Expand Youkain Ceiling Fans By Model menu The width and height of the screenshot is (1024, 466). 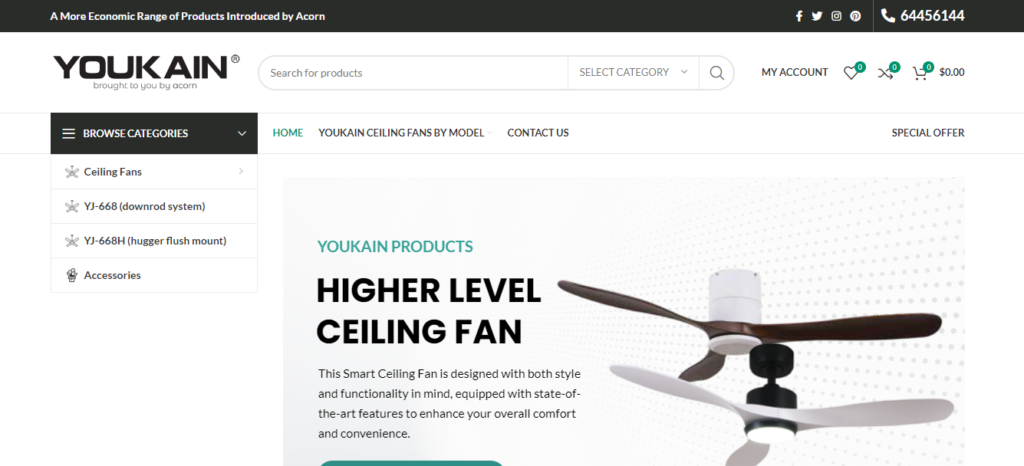(x=405, y=133)
